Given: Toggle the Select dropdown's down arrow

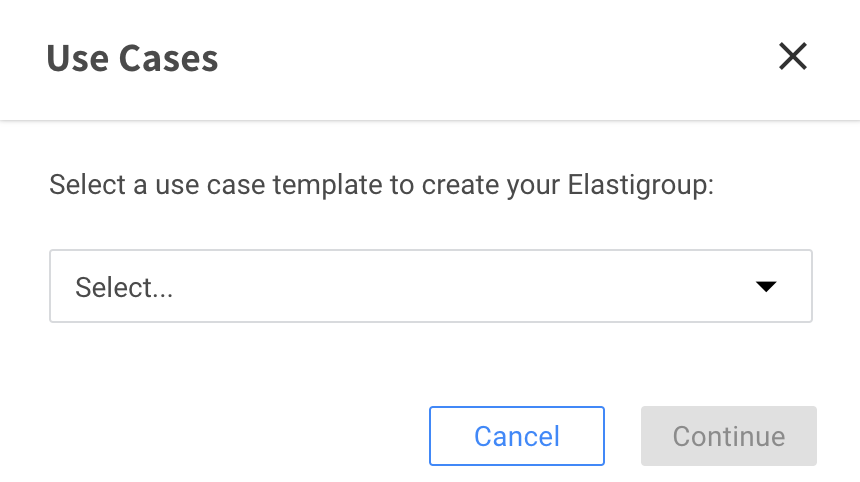Looking at the screenshot, I should point(766,287).
